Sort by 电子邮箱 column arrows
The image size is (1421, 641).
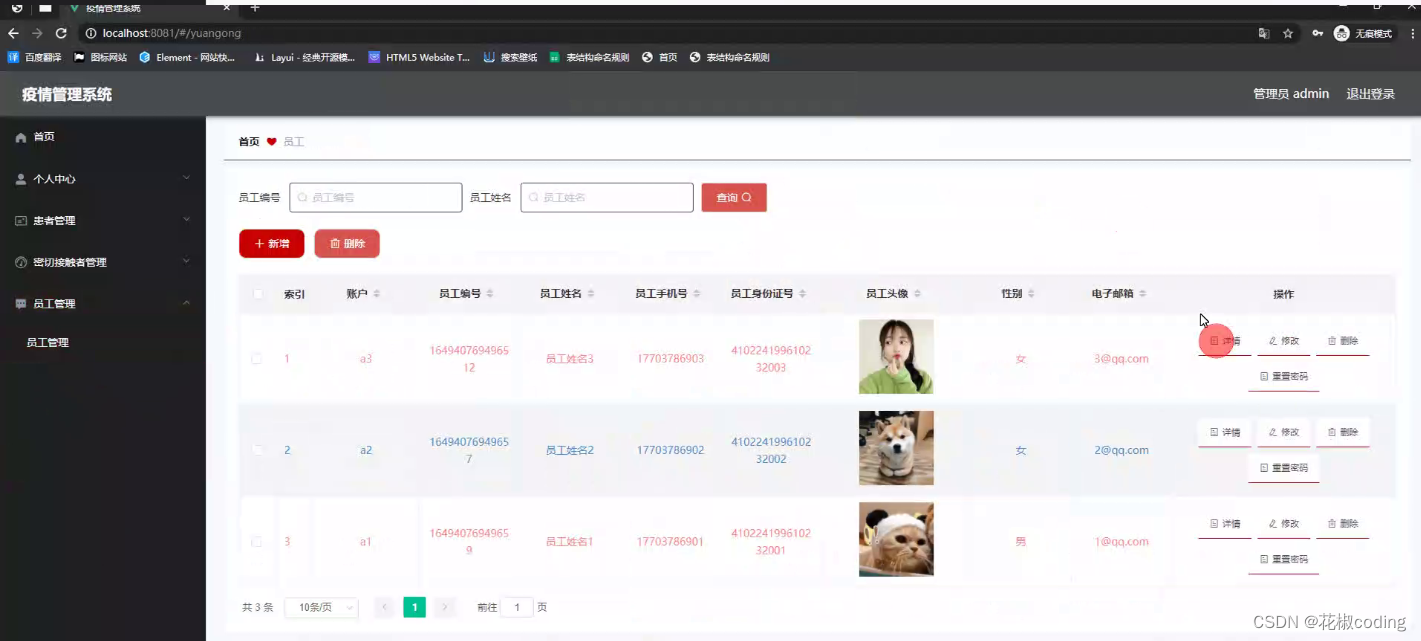pos(1143,294)
